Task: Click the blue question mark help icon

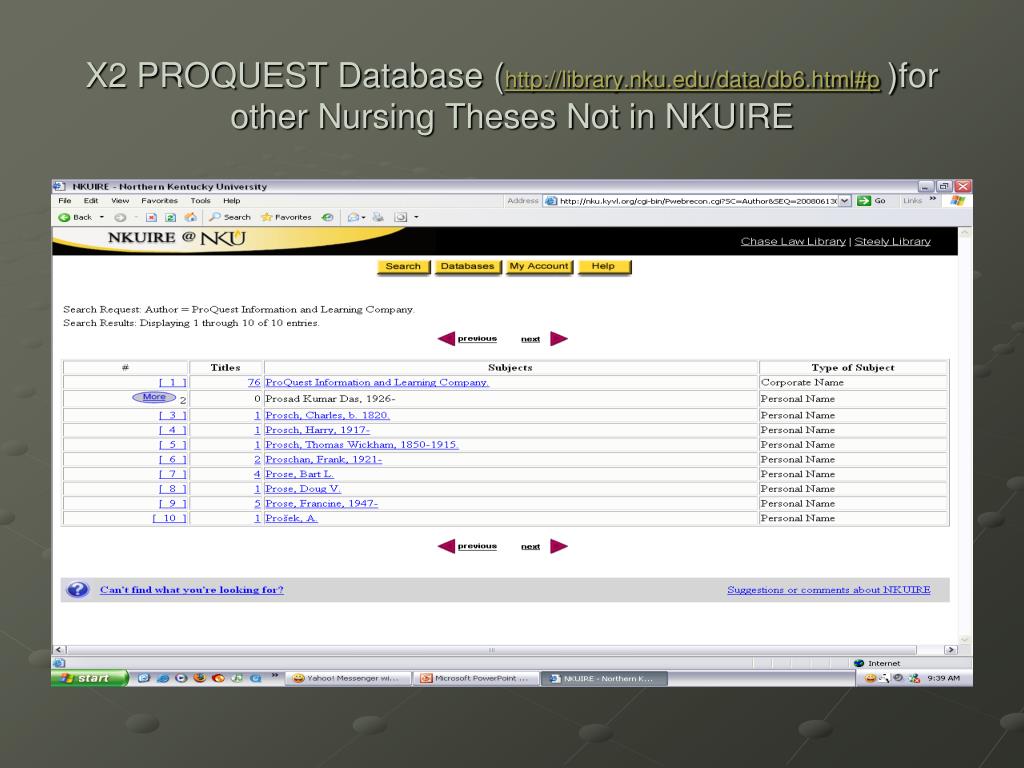Action: coord(78,590)
